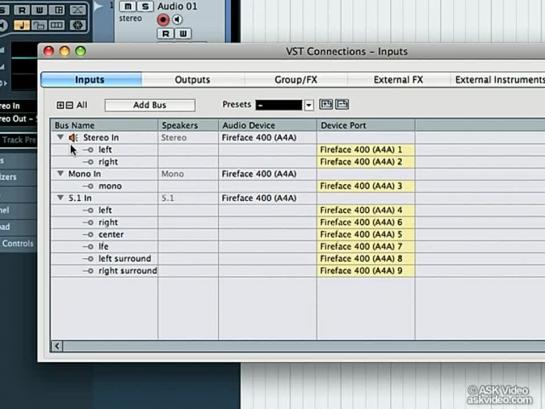
Task: Click the horizontal scrollbar left arrow
Action: coord(57,346)
